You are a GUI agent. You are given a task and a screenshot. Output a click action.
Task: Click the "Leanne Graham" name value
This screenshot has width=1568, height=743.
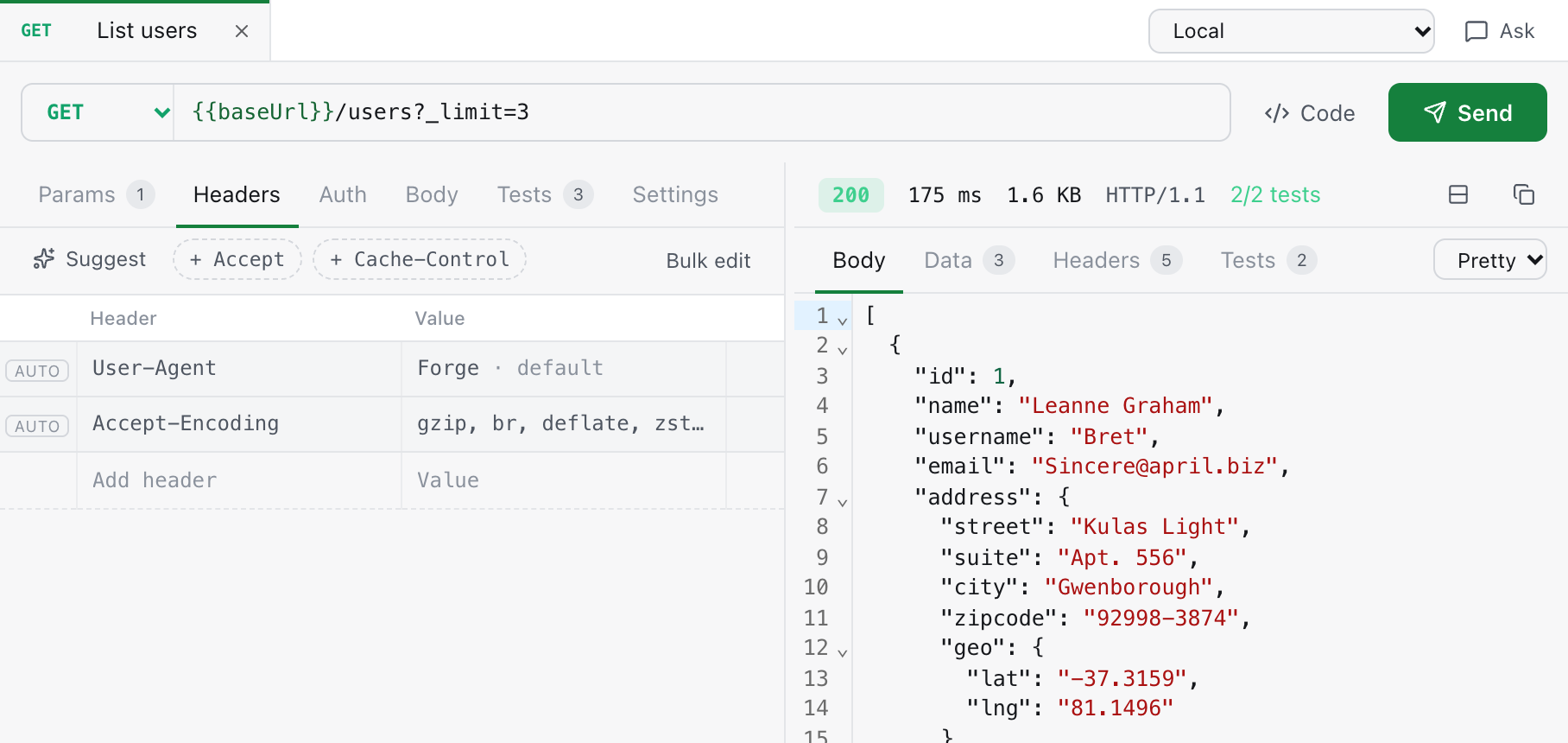tap(1116, 406)
